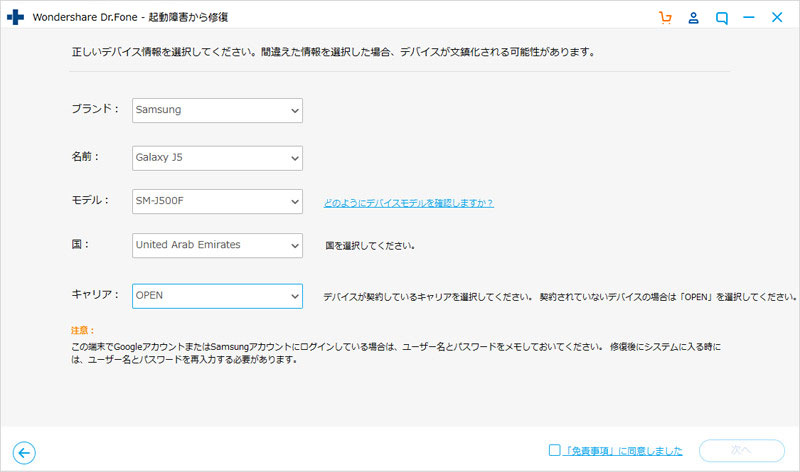Click the ブランド: label
The width and height of the screenshot is (800, 472).
click(95, 109)
